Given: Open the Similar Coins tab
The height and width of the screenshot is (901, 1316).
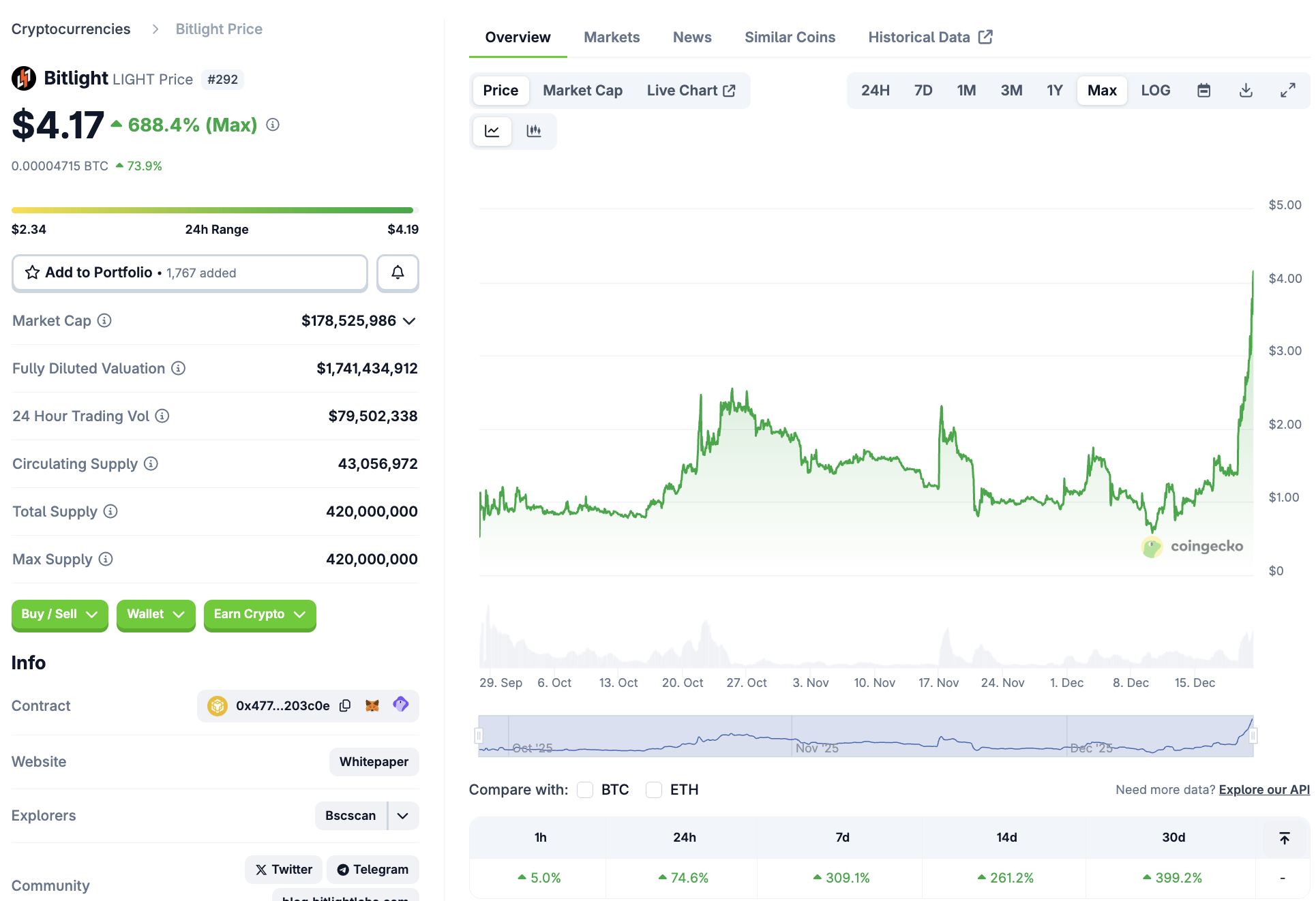Looking at the screenshot, I should click(790, 37).
